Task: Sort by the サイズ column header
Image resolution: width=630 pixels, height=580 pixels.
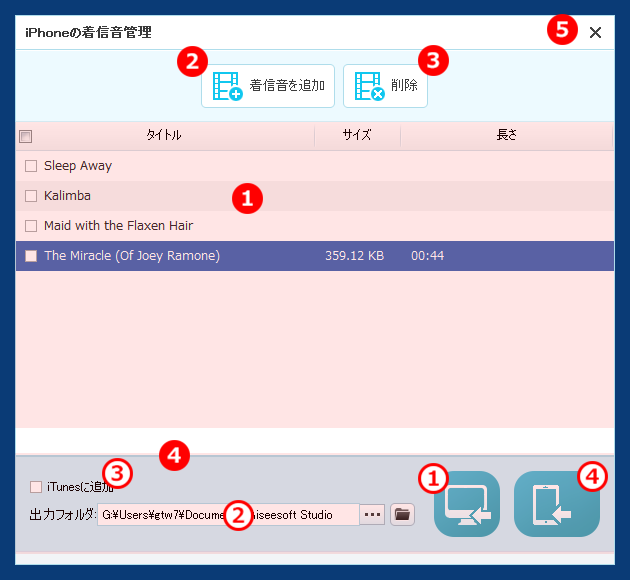Action: 357,135
